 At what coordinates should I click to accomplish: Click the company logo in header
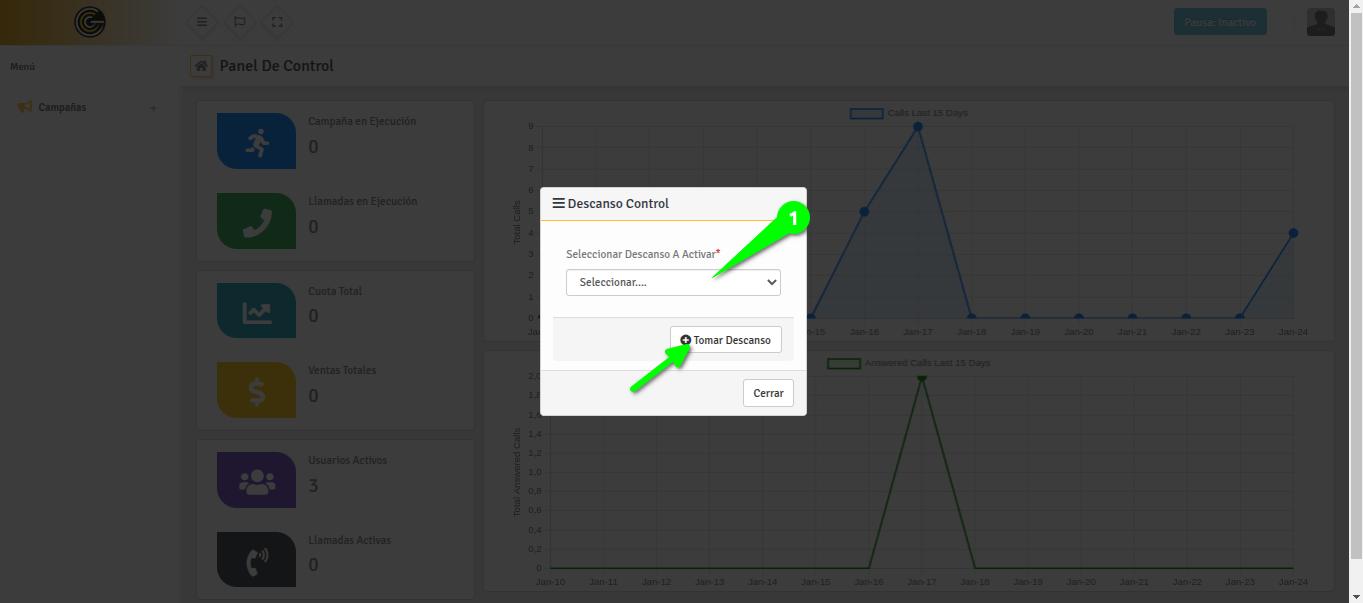tap(90, 22)
